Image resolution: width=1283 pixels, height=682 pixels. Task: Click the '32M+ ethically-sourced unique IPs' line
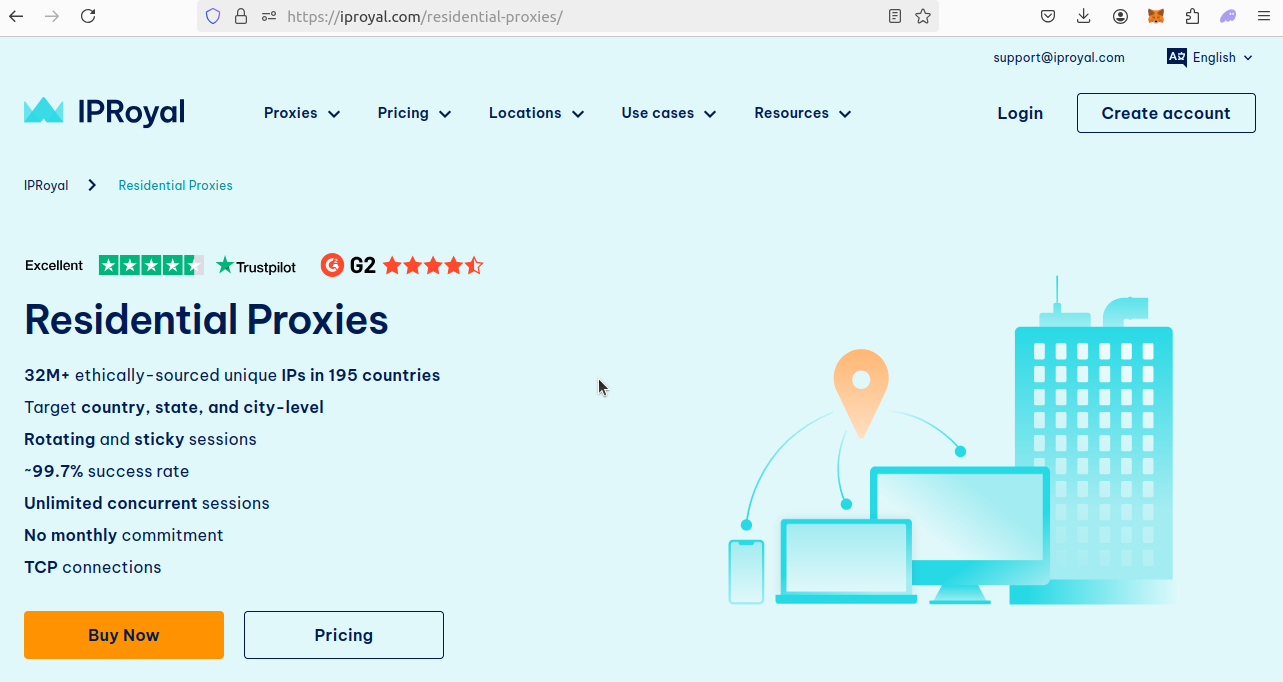(232, 375)
